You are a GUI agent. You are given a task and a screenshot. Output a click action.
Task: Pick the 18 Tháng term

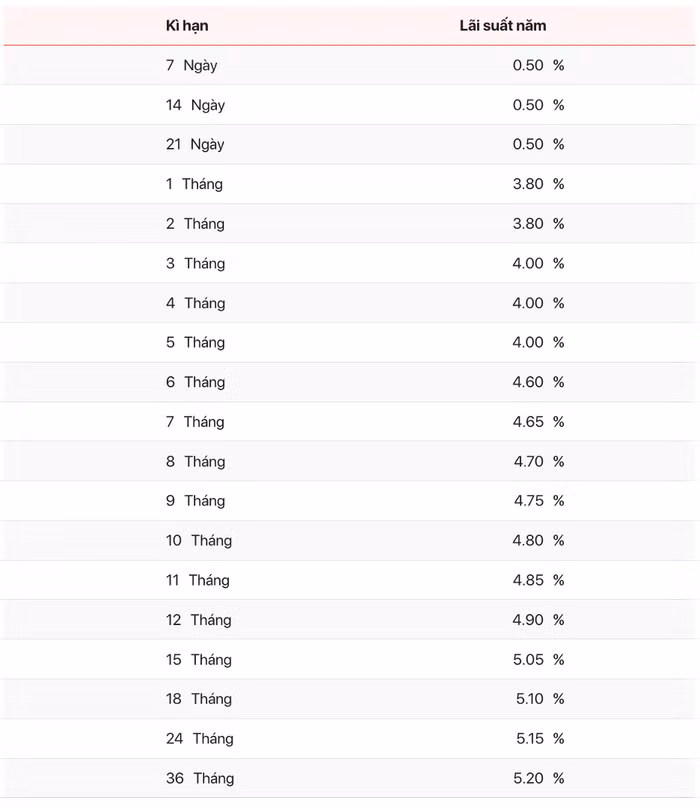(x=198, y=699)
